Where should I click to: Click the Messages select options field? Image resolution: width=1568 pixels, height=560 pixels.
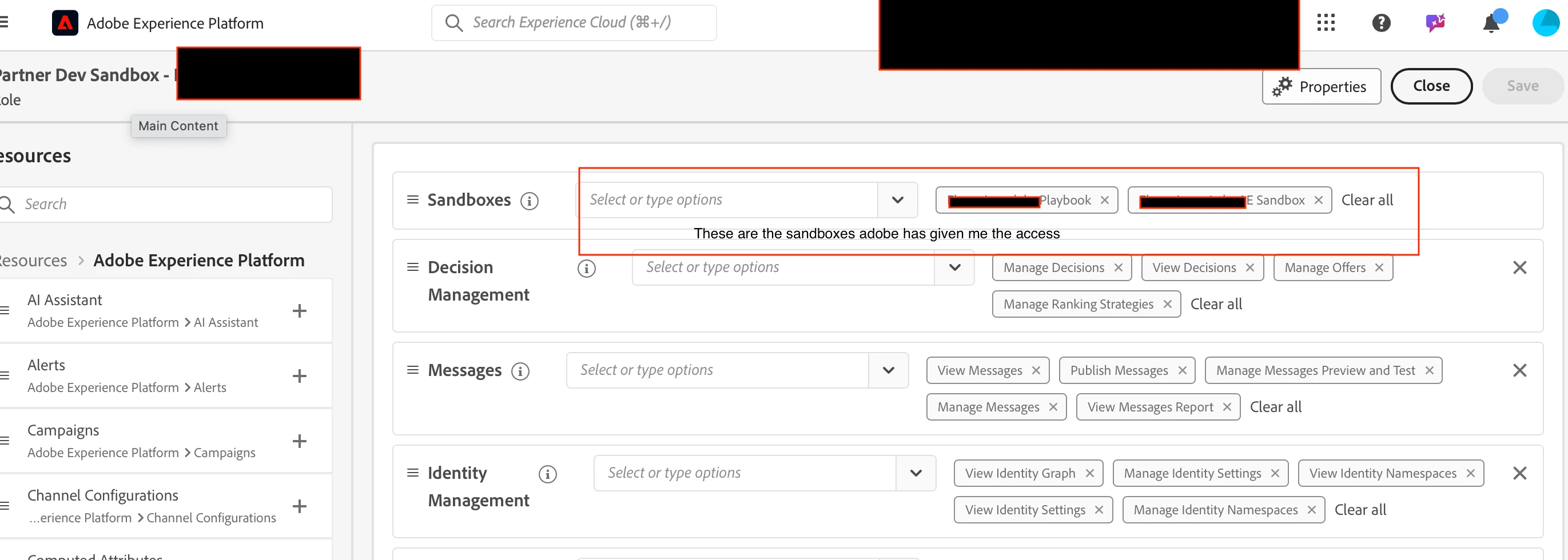(718, 370)
